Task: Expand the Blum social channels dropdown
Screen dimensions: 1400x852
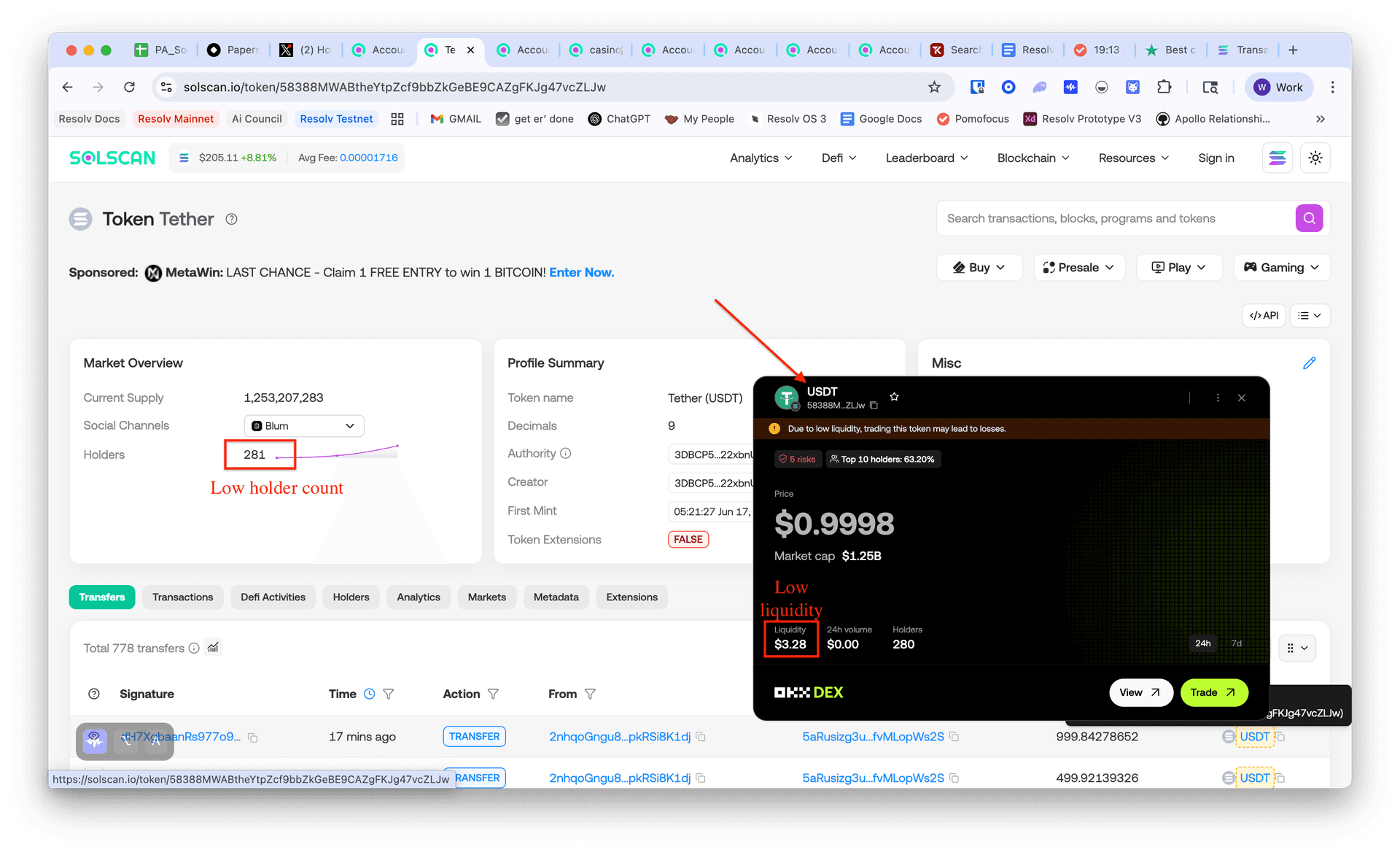Action: (303, 425)
